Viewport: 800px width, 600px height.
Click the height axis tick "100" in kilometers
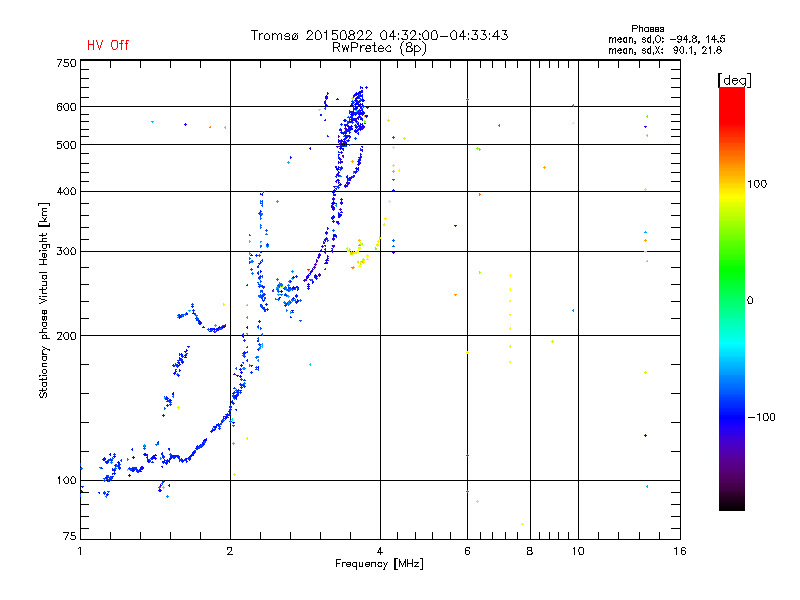point(66,480)
